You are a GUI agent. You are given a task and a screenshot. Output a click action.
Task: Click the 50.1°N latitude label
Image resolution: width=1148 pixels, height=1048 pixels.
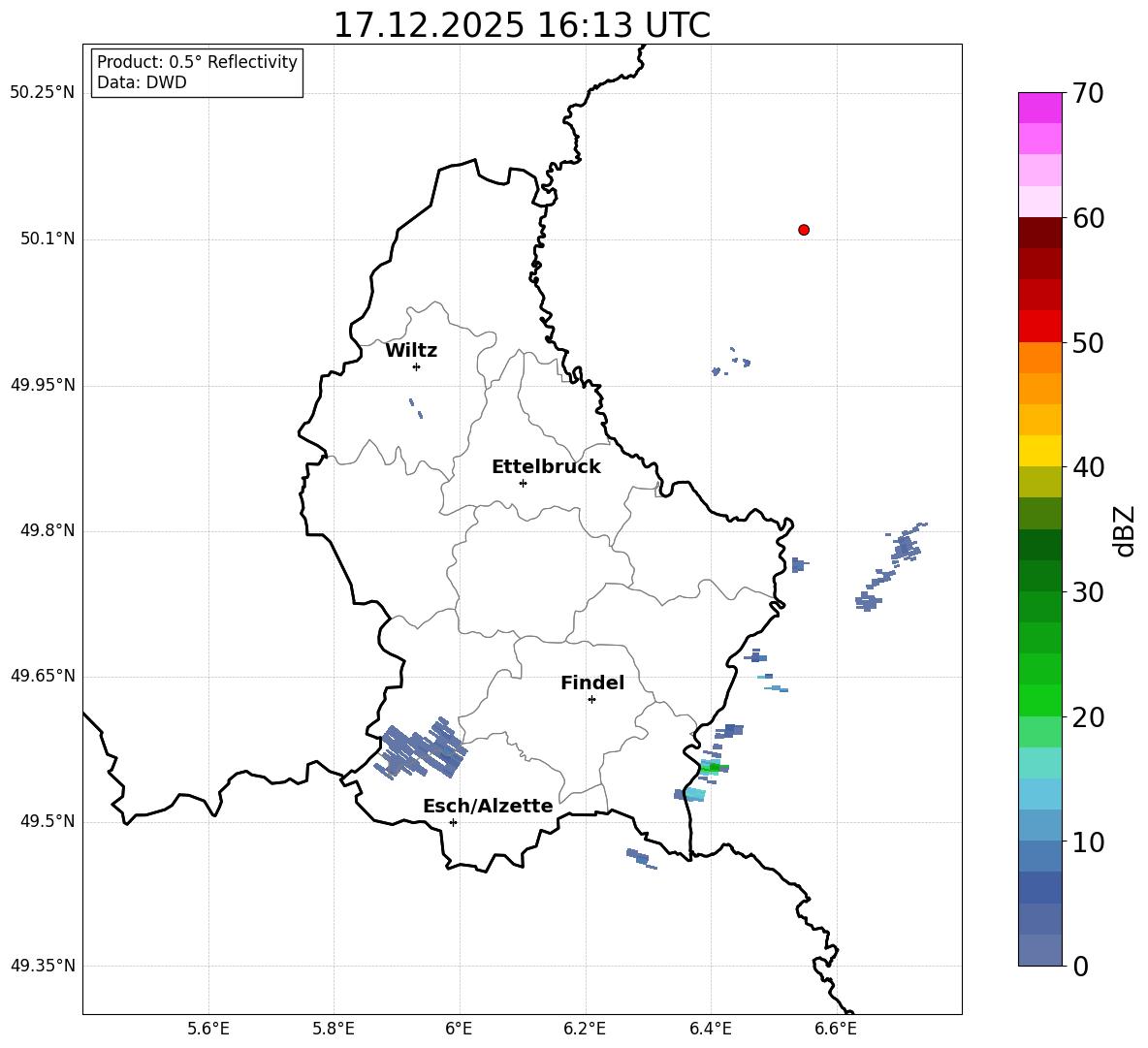48,239
